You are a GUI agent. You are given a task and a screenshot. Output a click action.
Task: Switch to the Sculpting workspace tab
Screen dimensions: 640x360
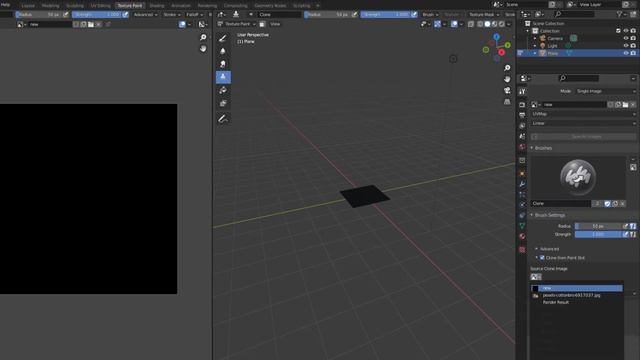point(75,6)
